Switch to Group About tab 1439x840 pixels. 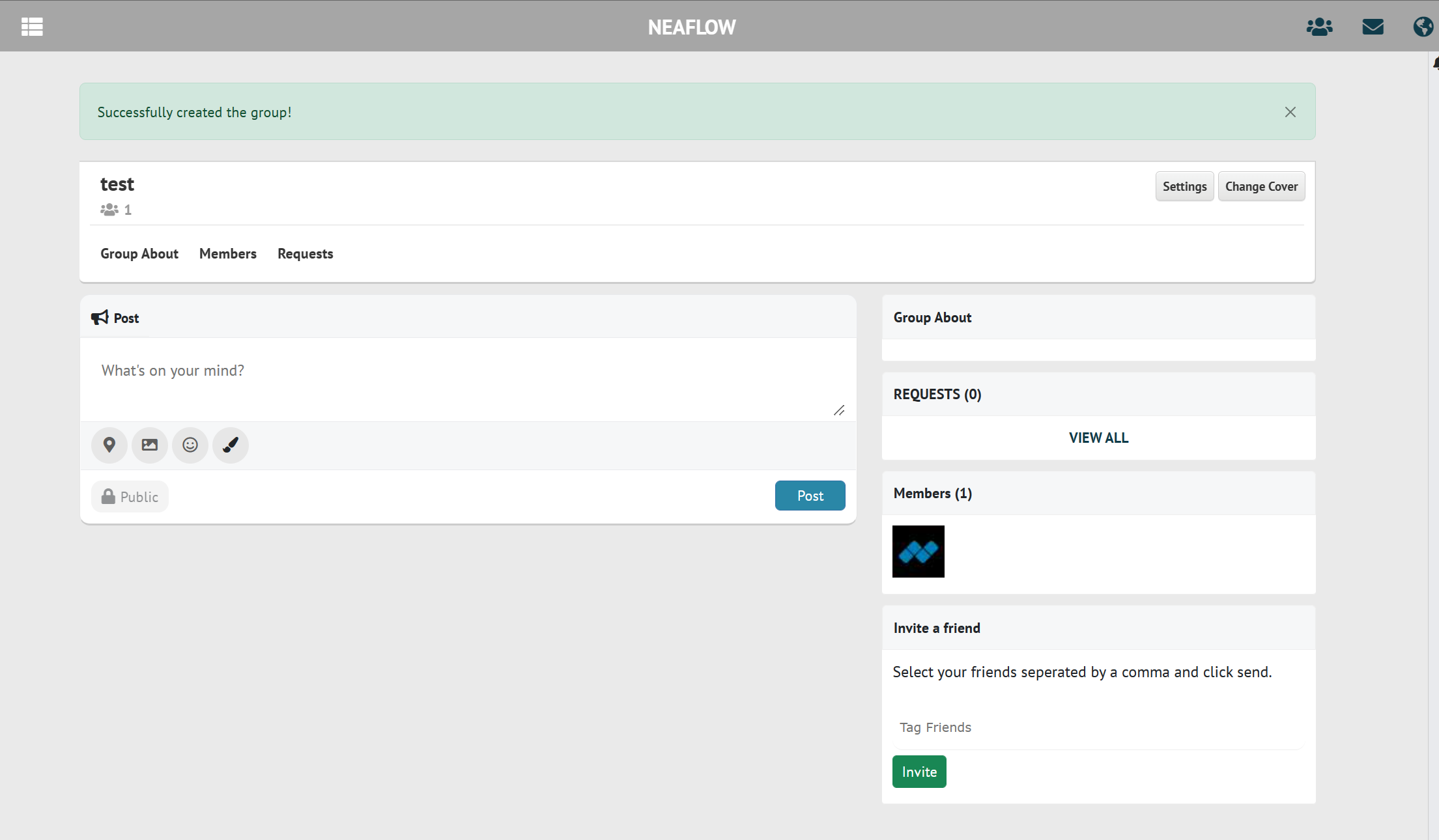(139, 254)
